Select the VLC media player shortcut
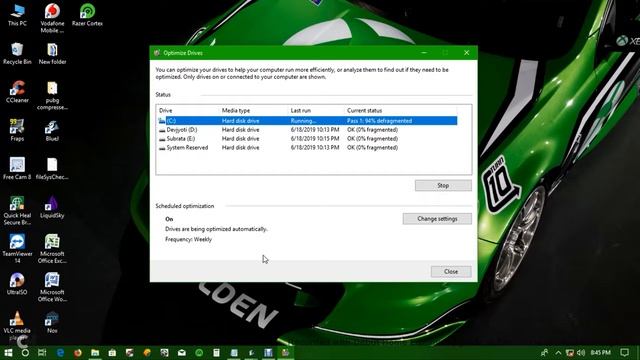640x360 pixels. click(x=17, y=326)
